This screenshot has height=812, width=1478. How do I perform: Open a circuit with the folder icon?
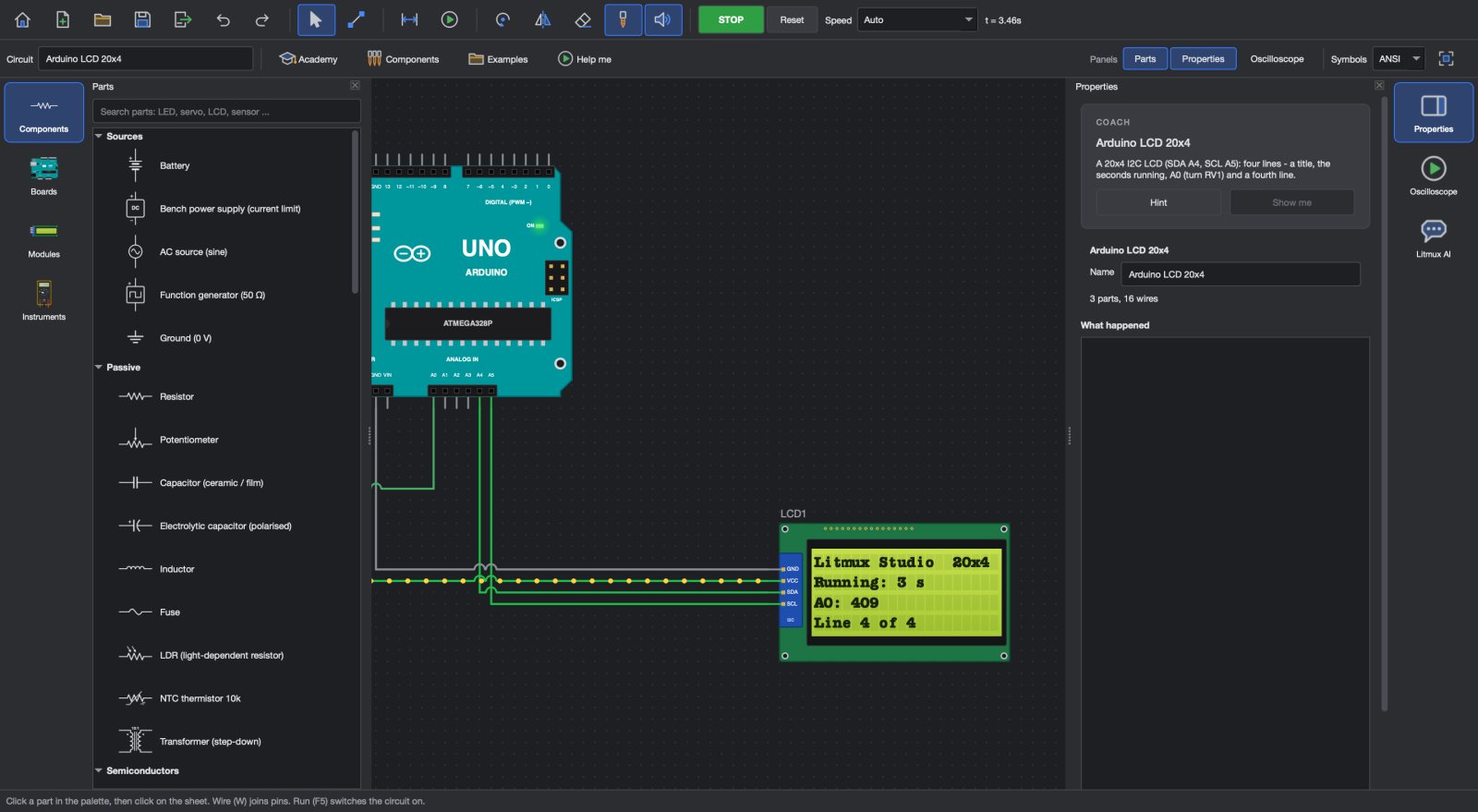[x=103, y=19]
